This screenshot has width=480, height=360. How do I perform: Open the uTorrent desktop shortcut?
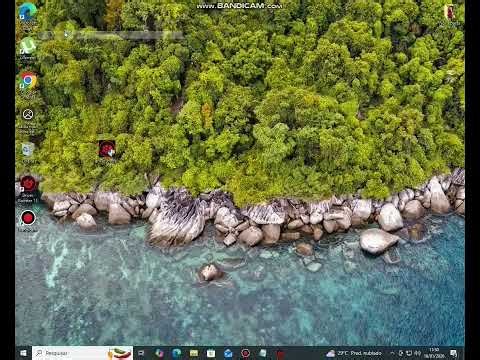point(28,48)
